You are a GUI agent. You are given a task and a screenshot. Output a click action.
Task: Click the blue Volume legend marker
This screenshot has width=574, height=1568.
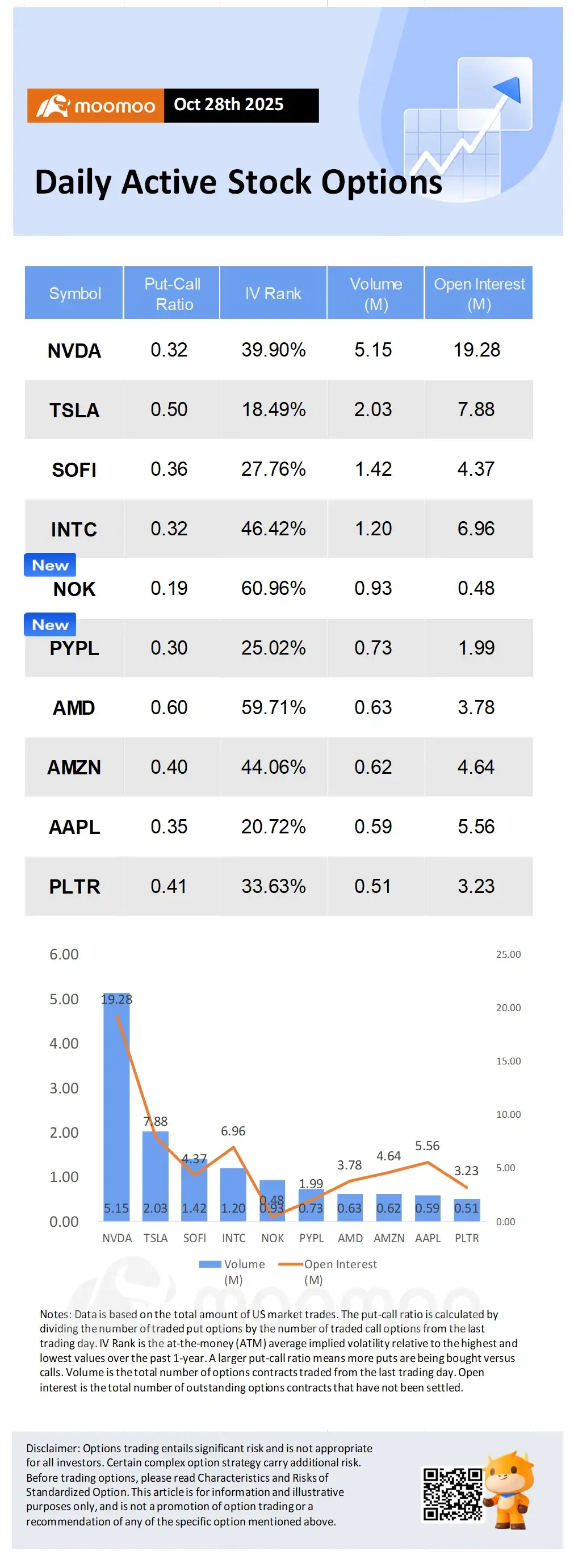click(x=210, y=1264)
